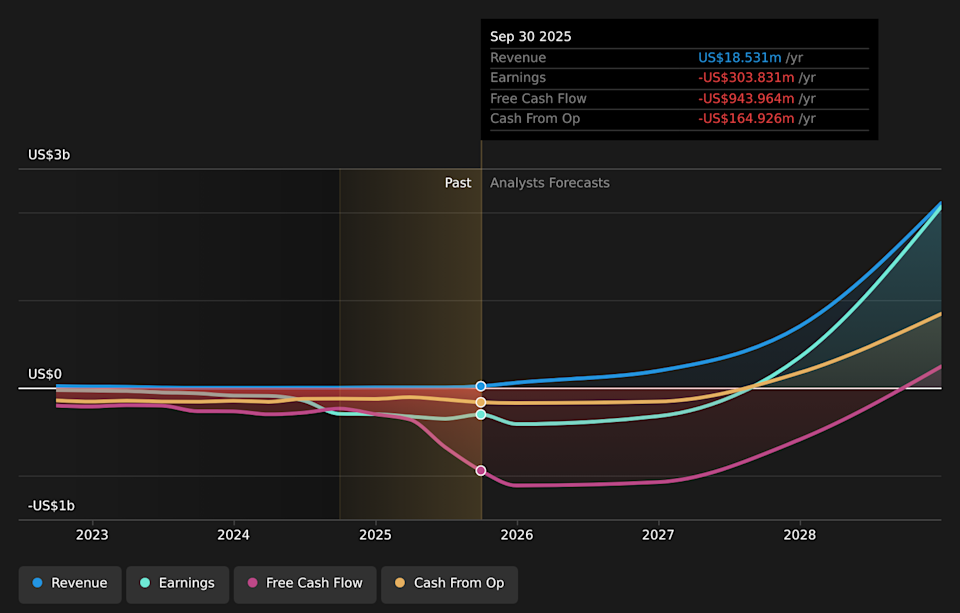Click the 2026 x-axis year label
Viewport: 960px width, 613px height.
pyautogui.click(x=517, y=535)
